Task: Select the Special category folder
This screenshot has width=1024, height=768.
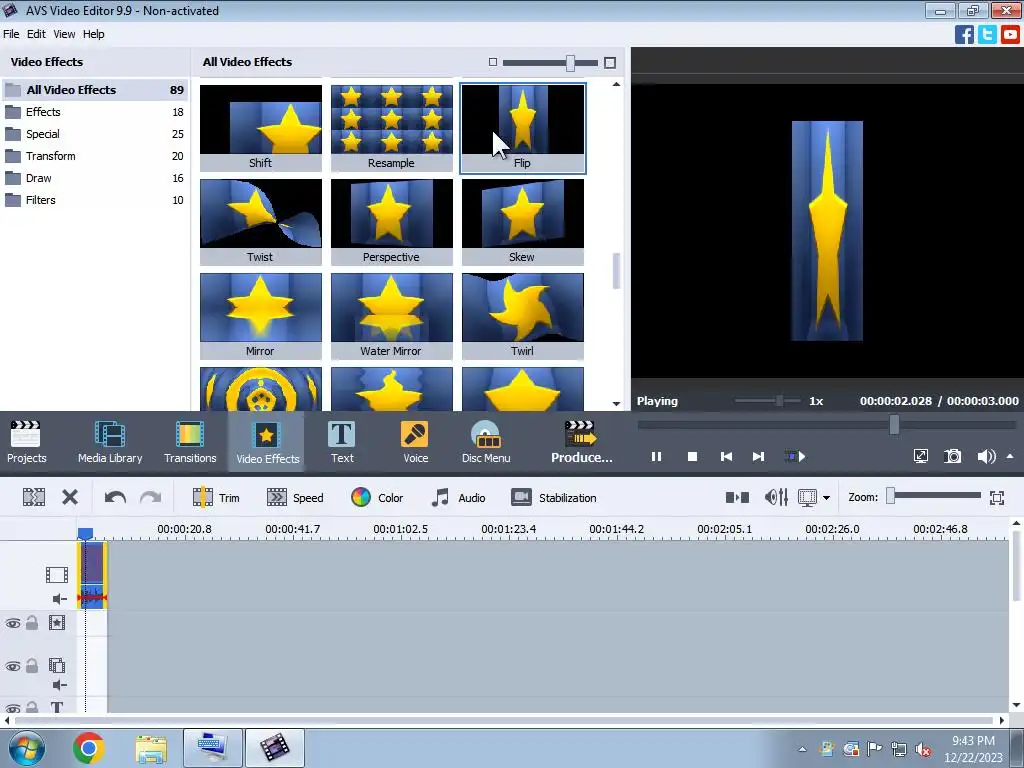Action: [x=95, y=134]
